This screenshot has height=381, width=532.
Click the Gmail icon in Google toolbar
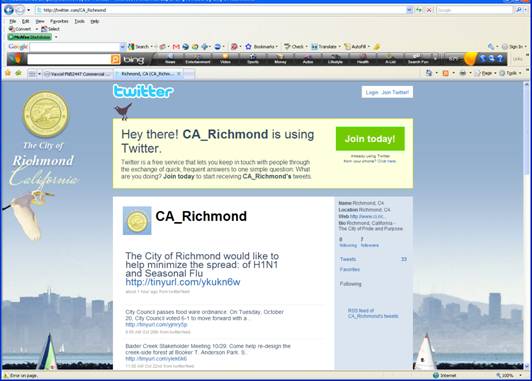tap(176, 47)
